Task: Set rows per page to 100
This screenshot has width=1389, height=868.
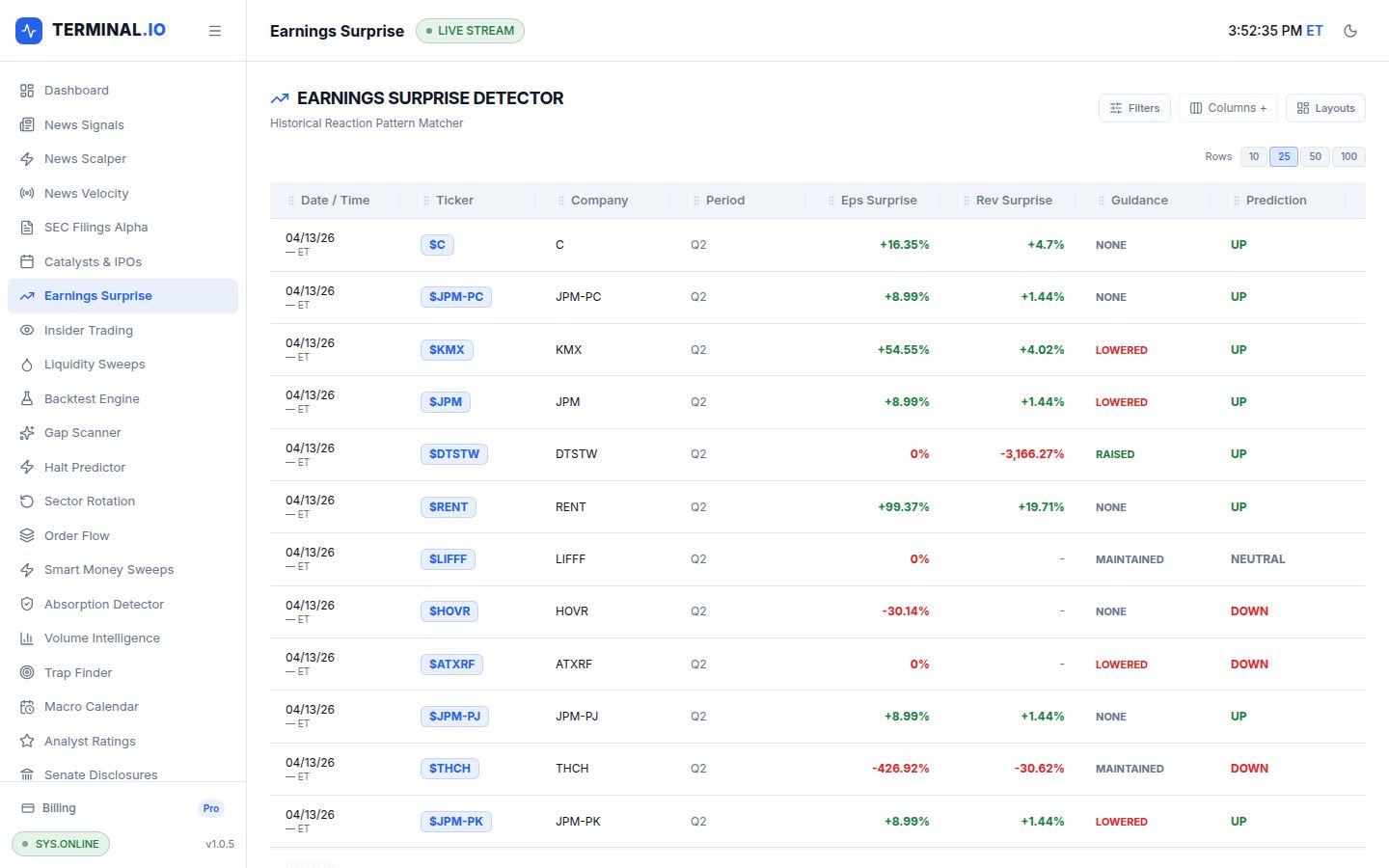Action: tap(1348, 156)
